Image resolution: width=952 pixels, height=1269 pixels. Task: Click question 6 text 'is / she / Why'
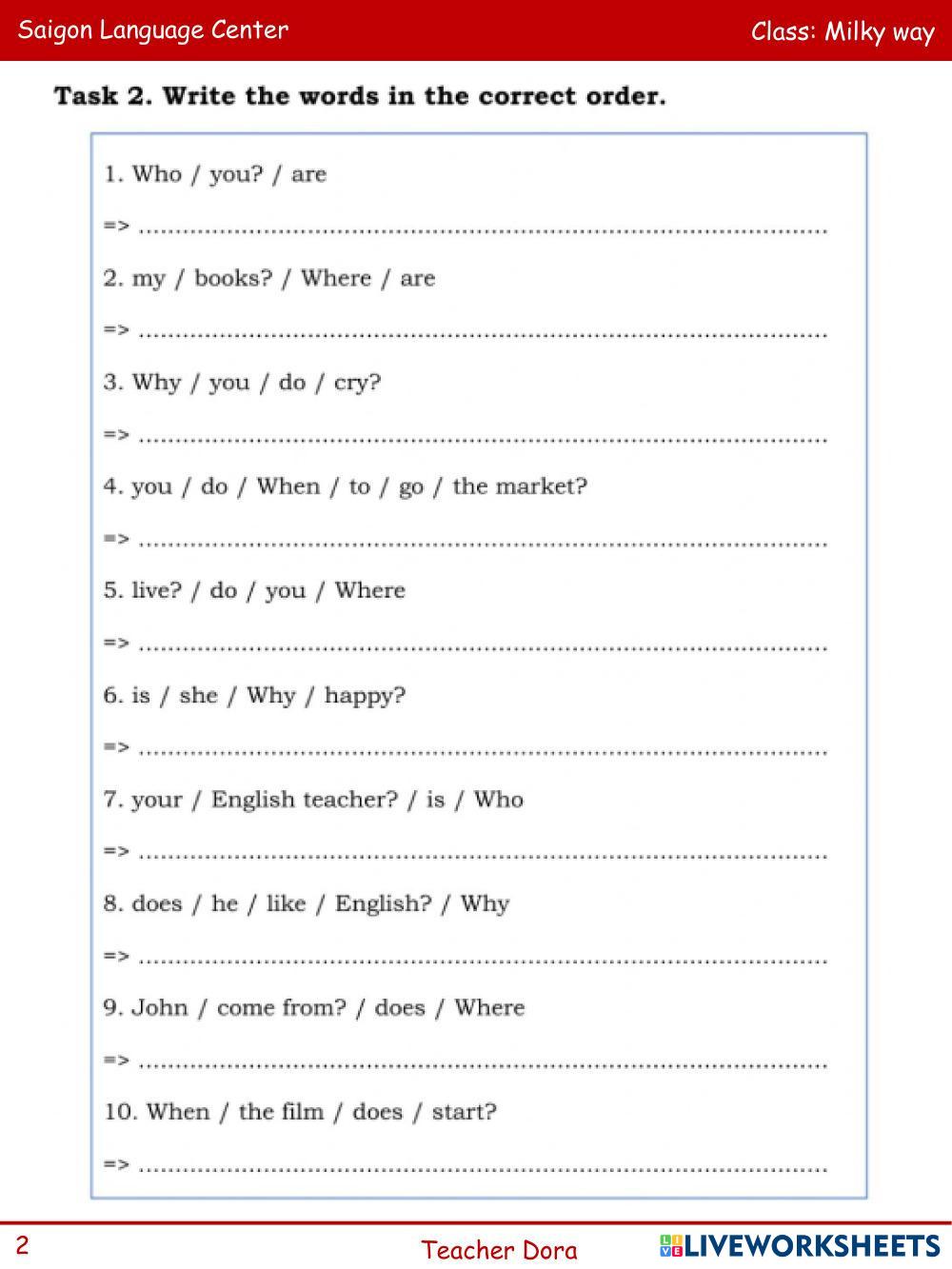pyautogui.click(x=254, y=695)
